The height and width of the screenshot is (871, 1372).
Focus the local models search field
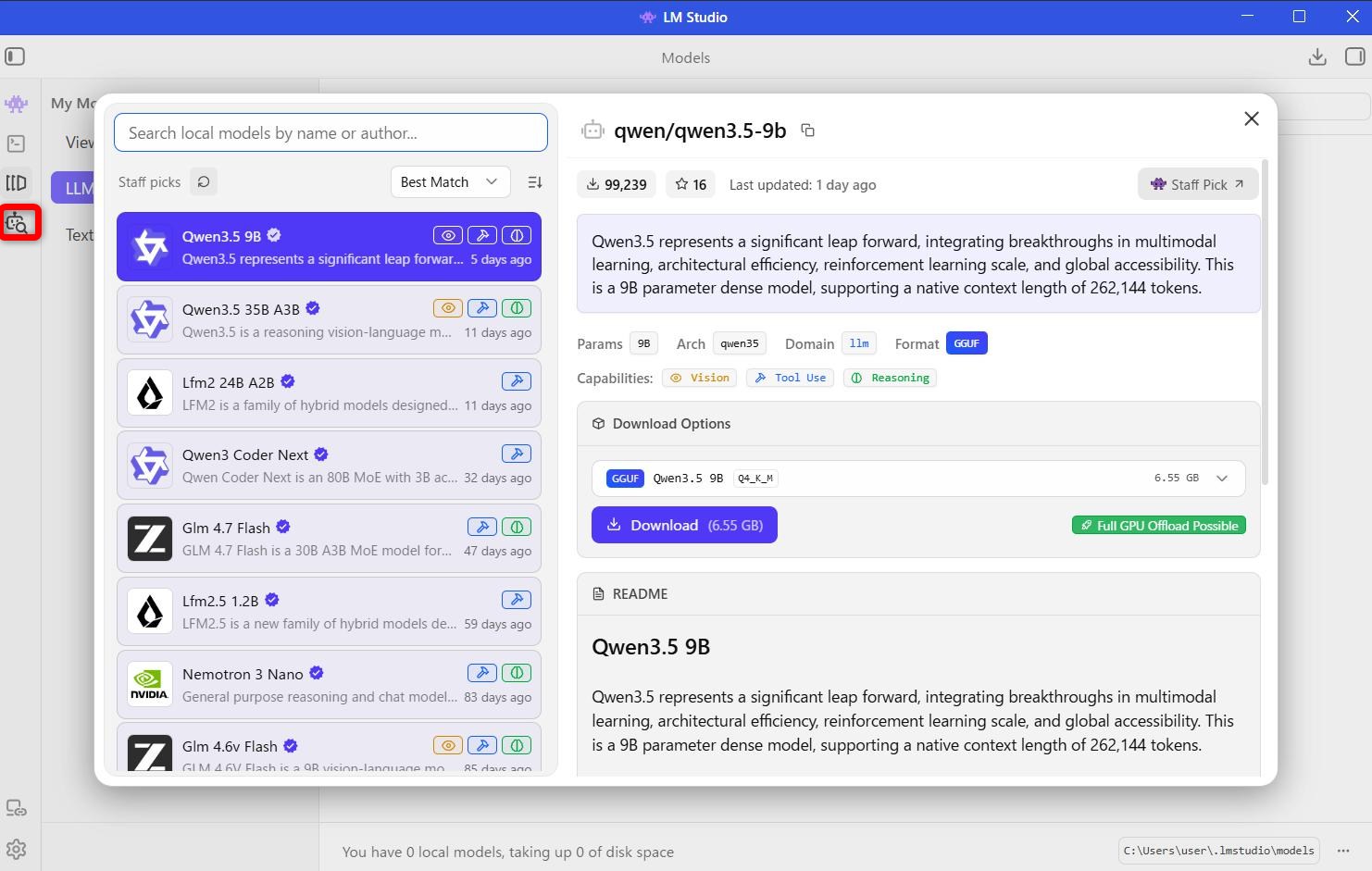pos(331,133)
